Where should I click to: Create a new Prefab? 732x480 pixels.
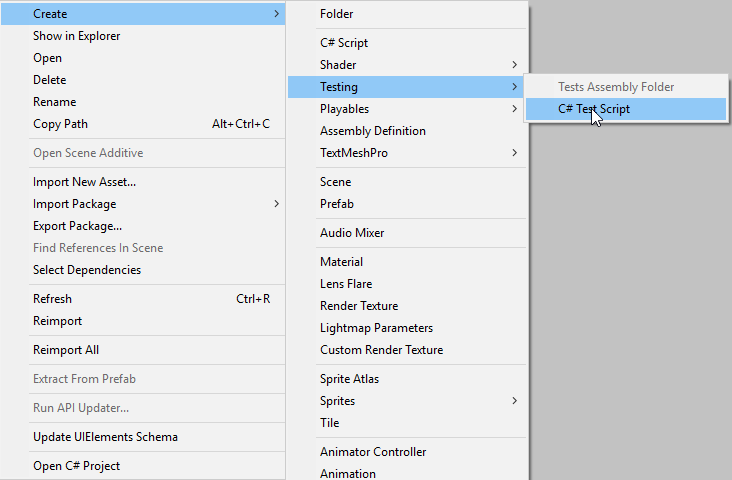(x=407, y=204)
